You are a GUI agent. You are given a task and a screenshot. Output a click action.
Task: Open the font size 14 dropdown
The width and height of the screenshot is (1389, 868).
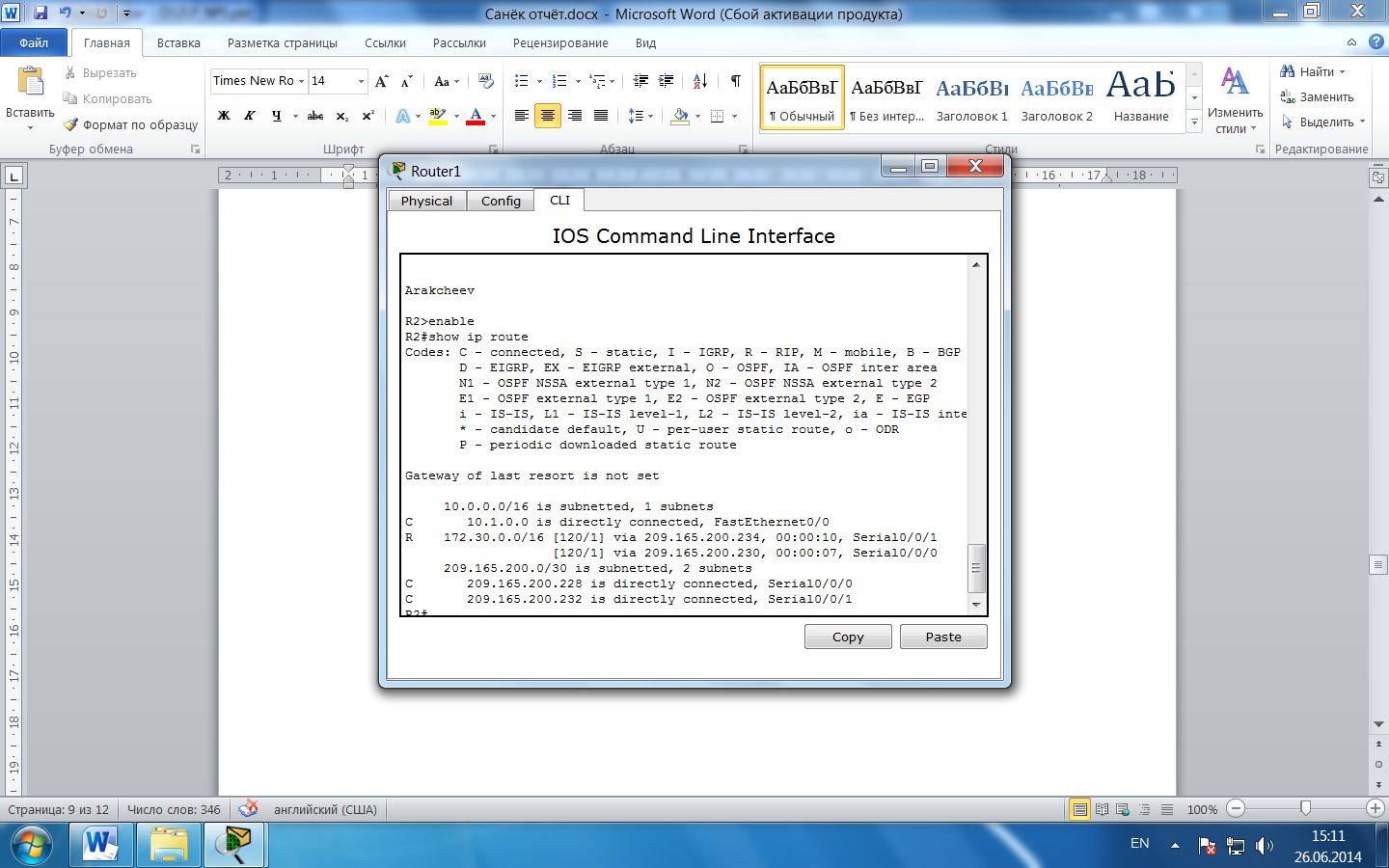[362, 81]
